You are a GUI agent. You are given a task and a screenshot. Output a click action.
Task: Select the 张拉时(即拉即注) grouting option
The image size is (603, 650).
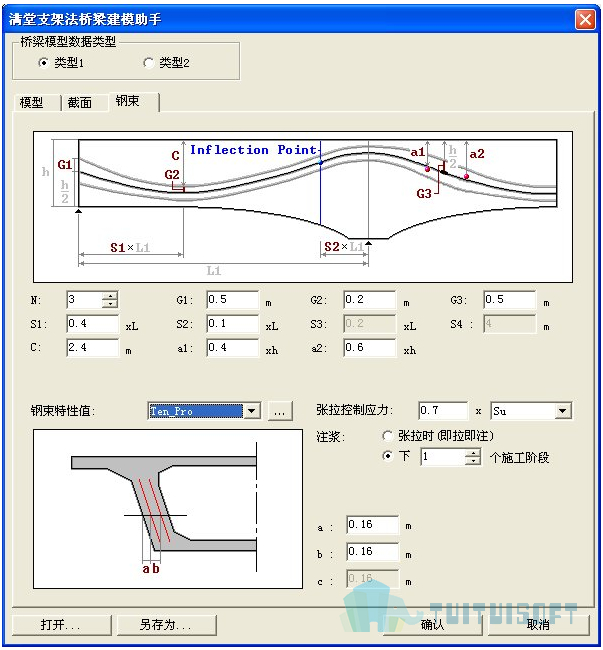387,436
